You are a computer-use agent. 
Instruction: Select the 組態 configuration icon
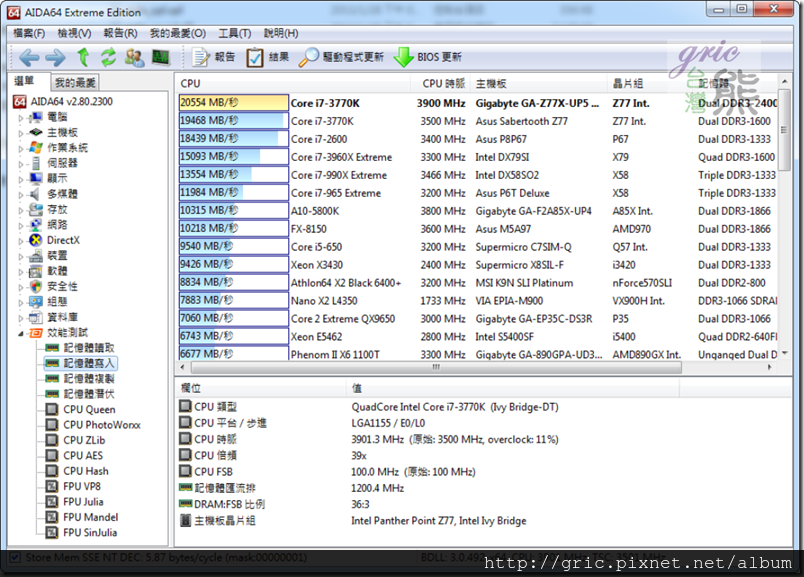[36, 302]
